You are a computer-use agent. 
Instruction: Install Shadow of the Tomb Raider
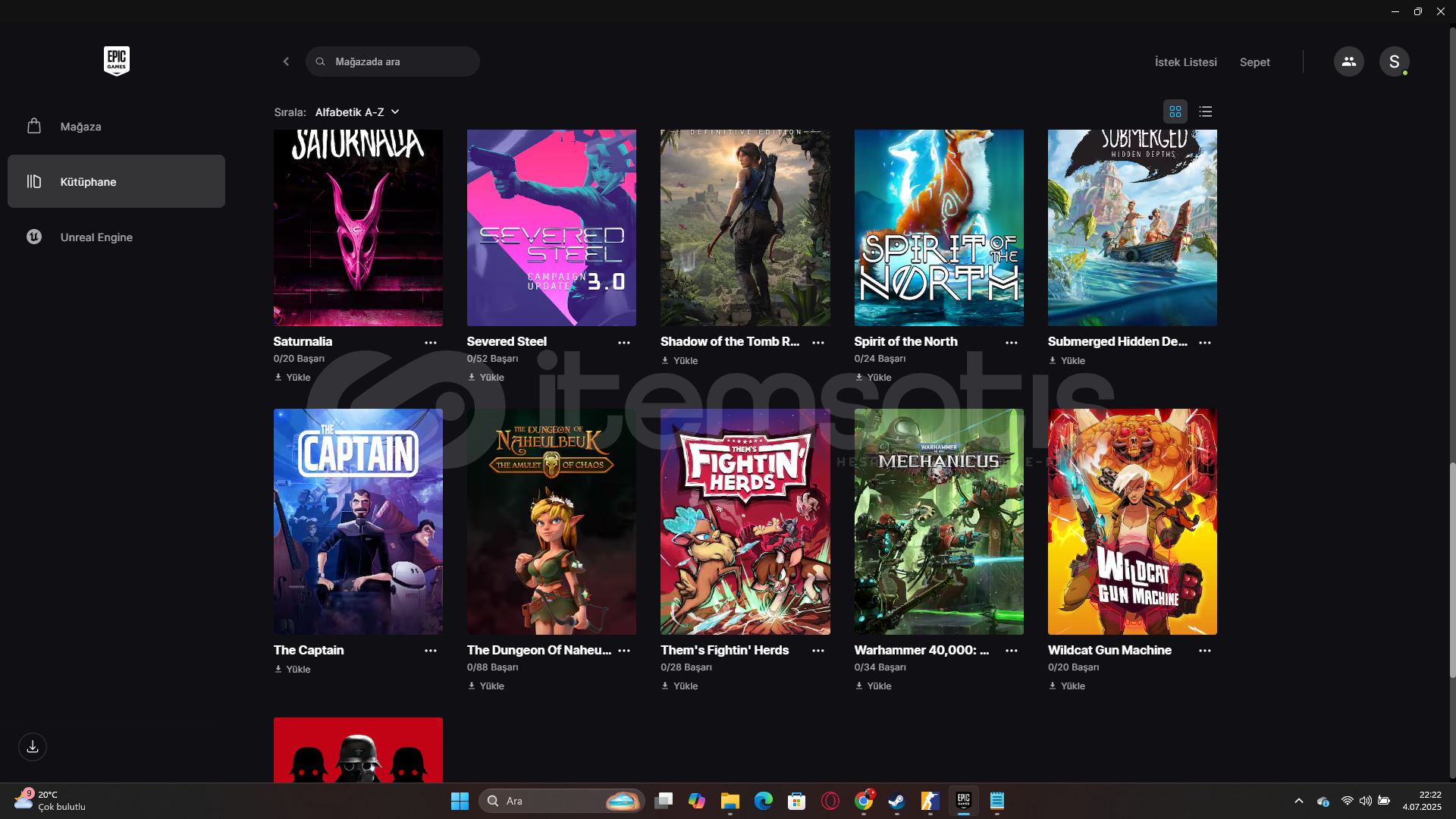click(x=679, y=360)
